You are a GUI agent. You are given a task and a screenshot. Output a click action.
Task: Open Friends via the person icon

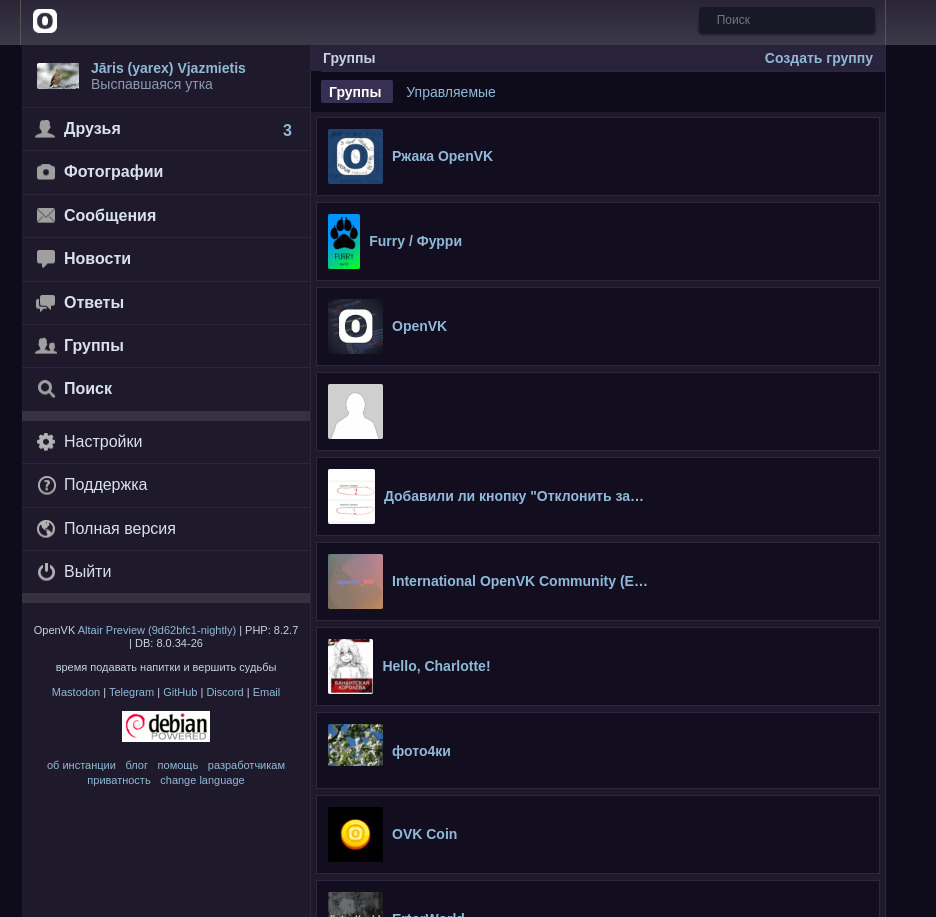45,129
